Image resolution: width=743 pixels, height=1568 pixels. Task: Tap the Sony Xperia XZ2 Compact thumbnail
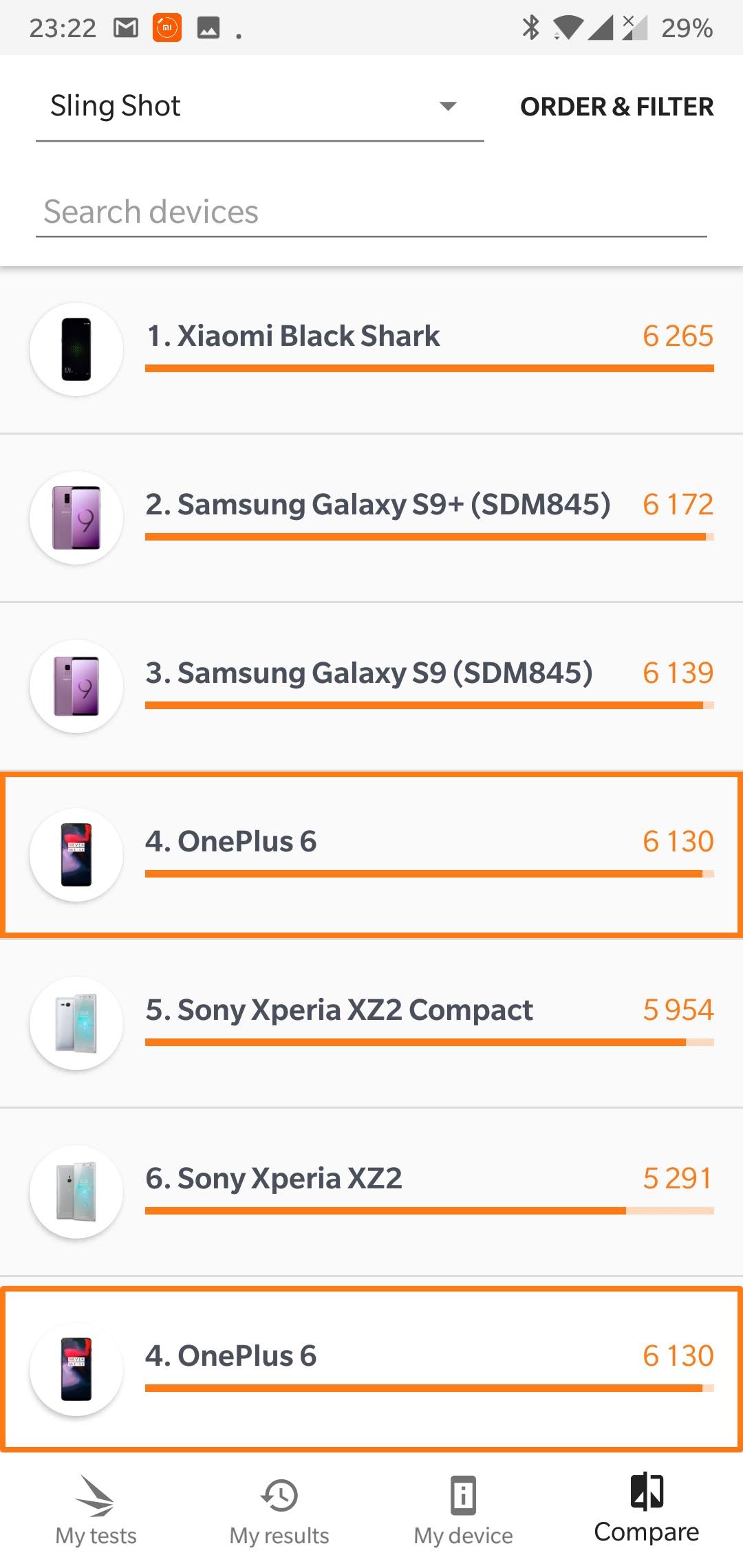[76, 1023]
